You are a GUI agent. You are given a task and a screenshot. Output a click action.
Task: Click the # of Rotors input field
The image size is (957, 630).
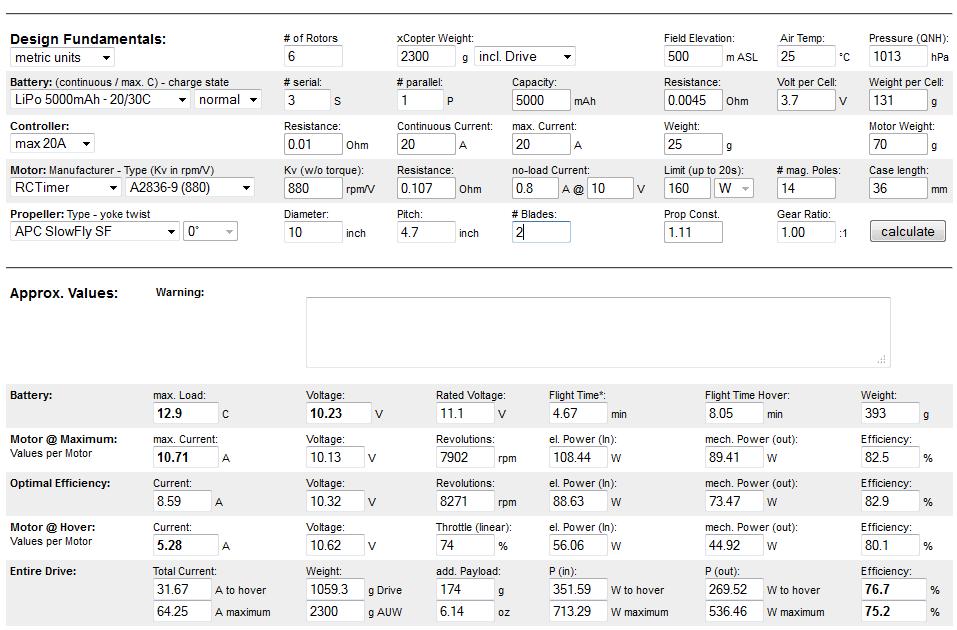(312, 56)
